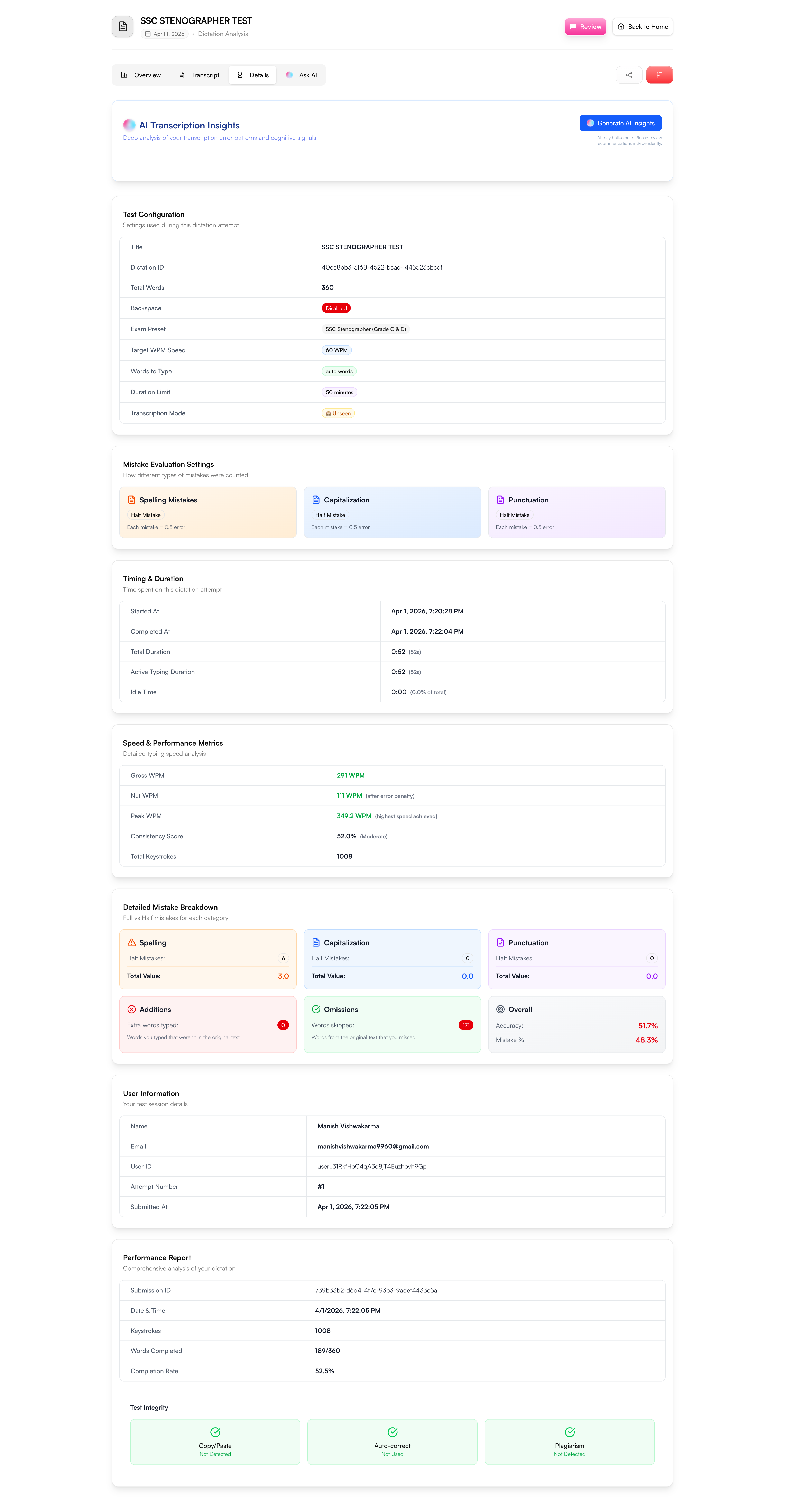Click the document icon beside the page title
Image resolution: width=785 pixels, height=1512 pixels.
[123, 26]
